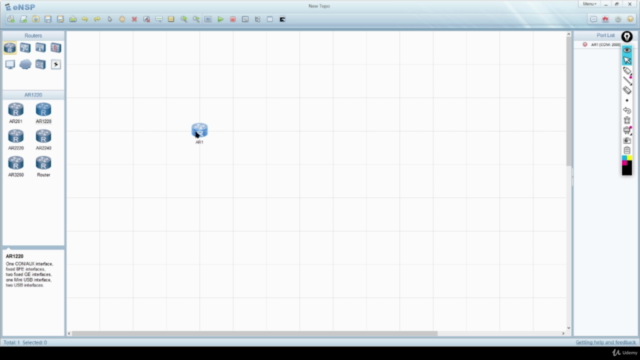Open an existing topology file
The width and height of the screenshot is (640, 360).
[x=36, y=19]
